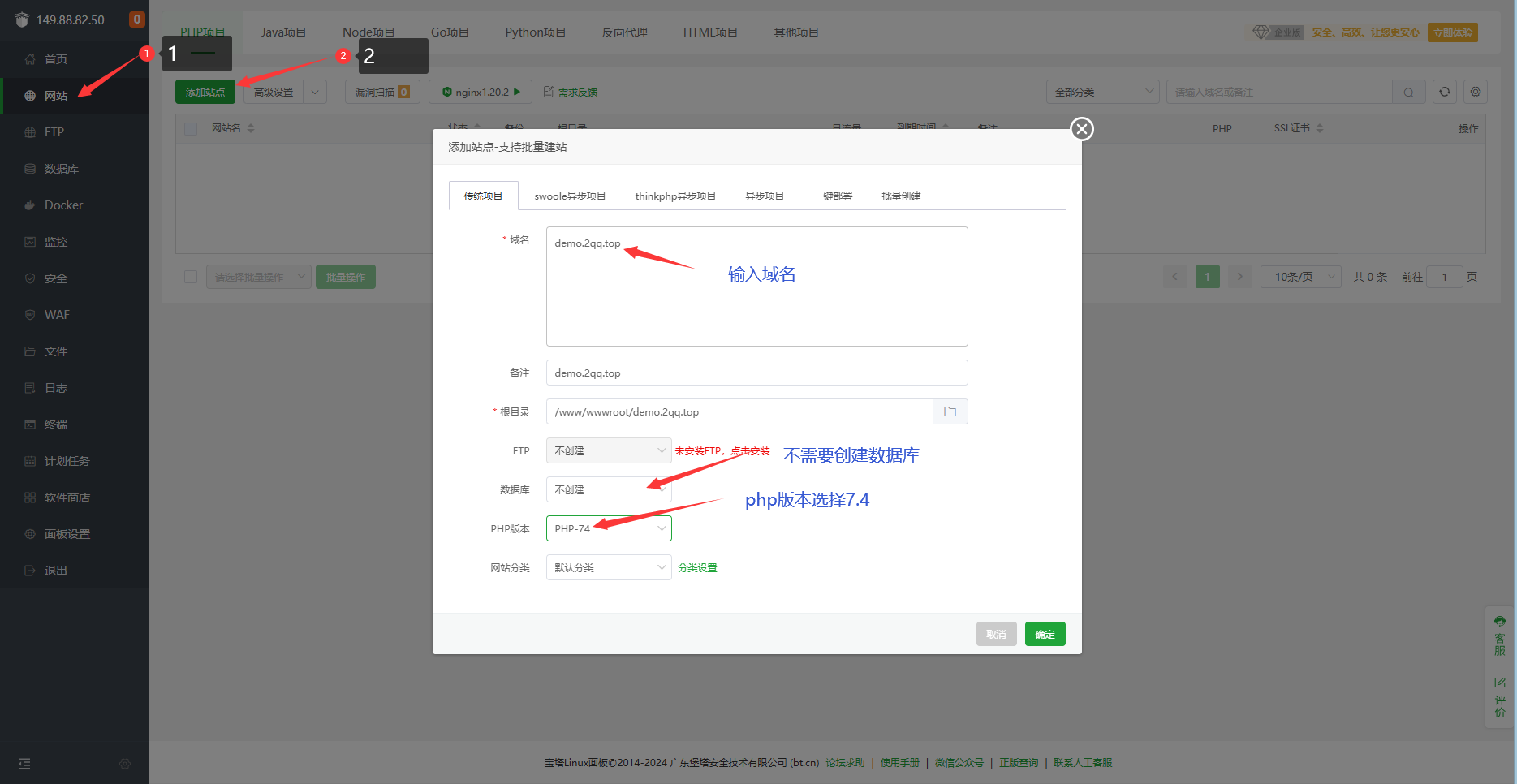Screen dimensions: 1517x784
Task: Open the 日志 logs sidebar item
Action: coord(55,388)
